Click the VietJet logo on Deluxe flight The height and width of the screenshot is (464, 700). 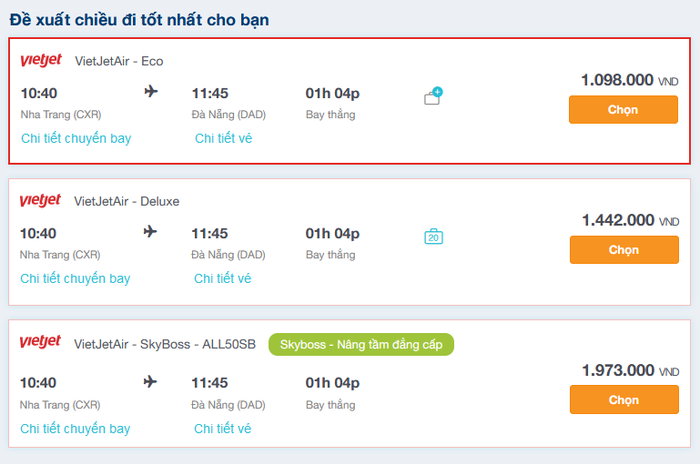[40, 201]
